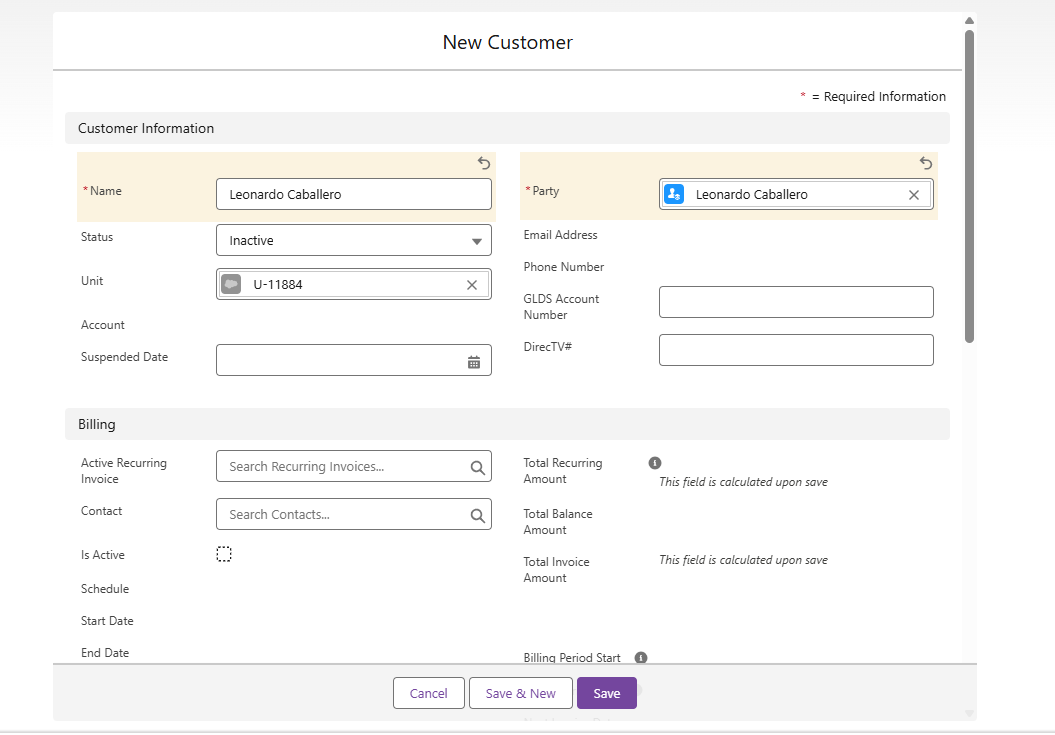
Task: Click the party person icon
Action: [674, 195]
